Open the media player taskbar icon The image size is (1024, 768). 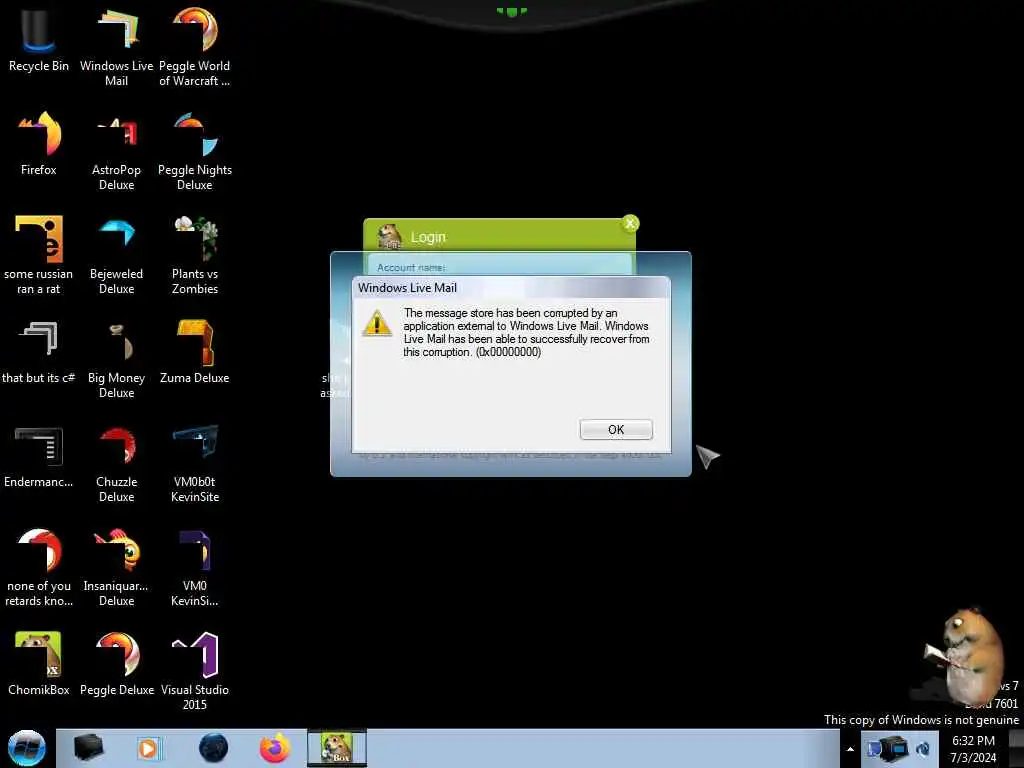click(148, 748)
